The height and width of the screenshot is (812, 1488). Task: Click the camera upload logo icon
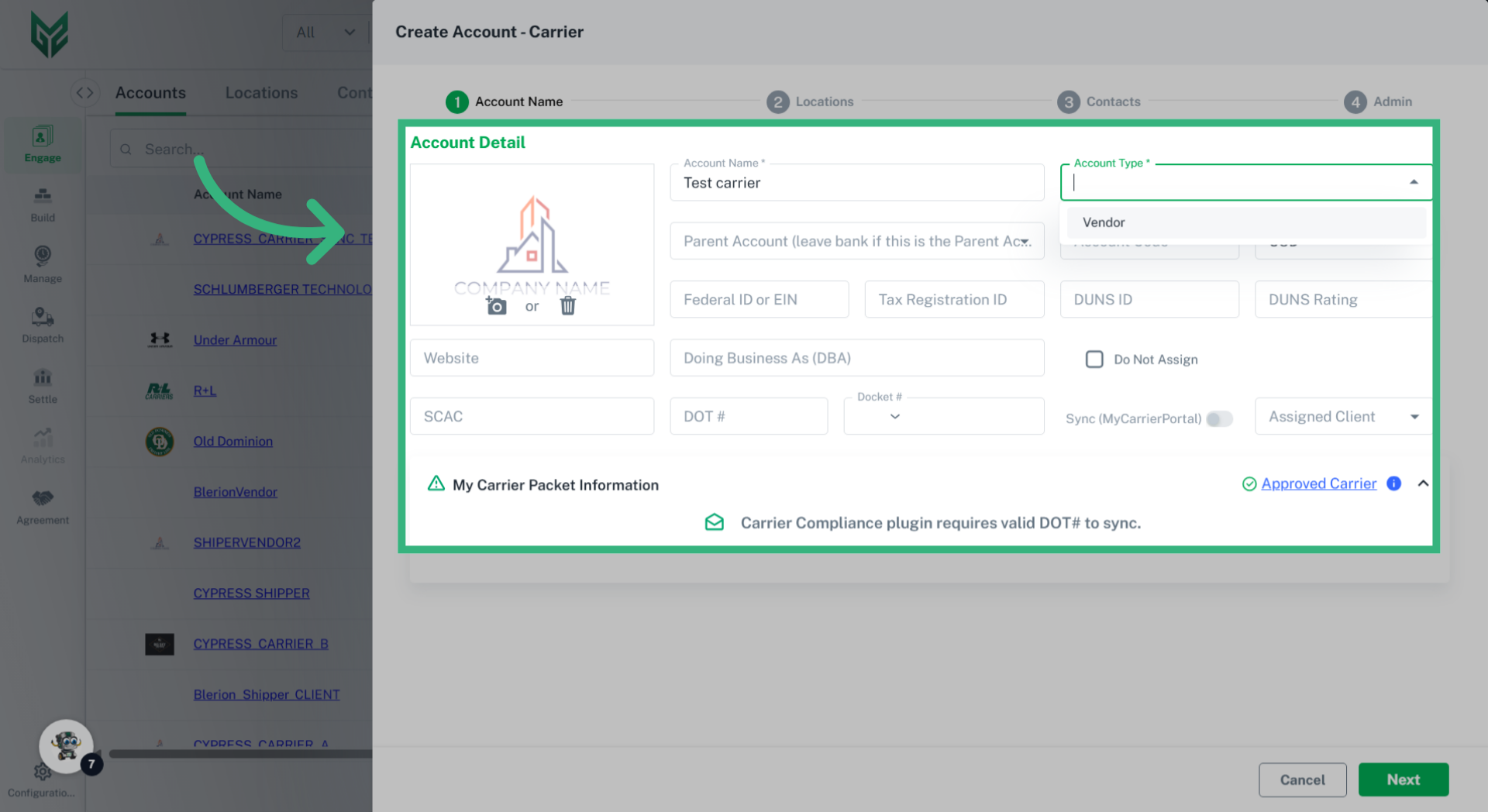[x=496, y=306]
